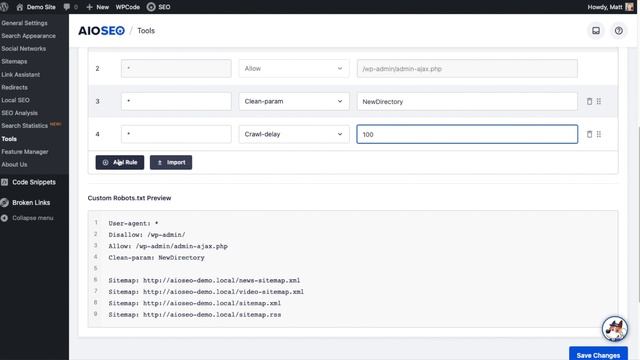Click the Import button
The image size is (640, 360).
pyautogui.click(x=171, y=162)
